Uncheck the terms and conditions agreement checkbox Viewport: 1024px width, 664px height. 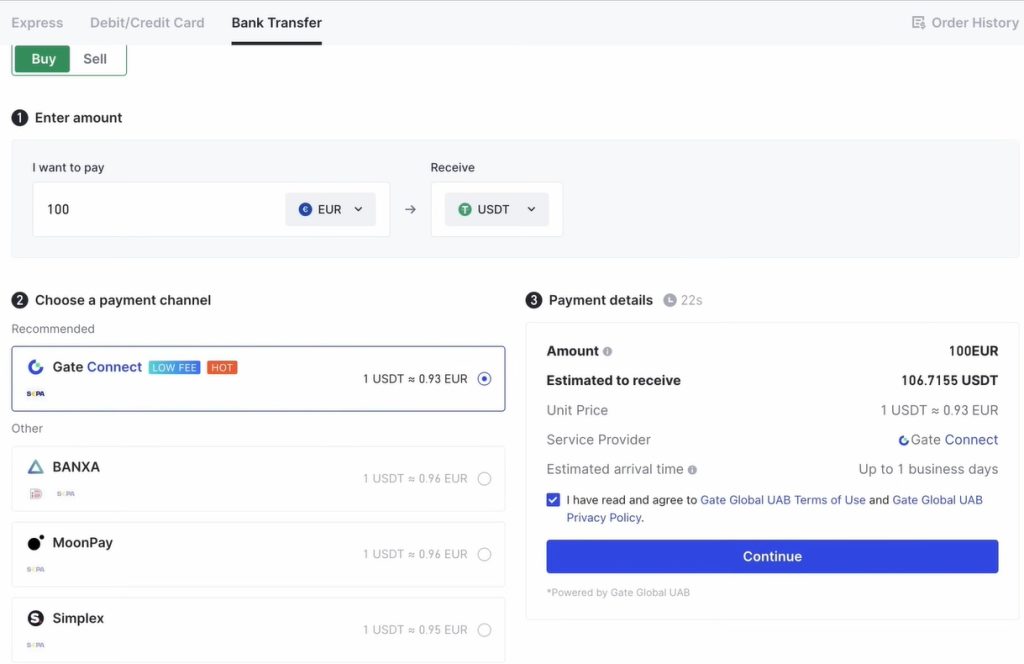click(x=552, y=500)
